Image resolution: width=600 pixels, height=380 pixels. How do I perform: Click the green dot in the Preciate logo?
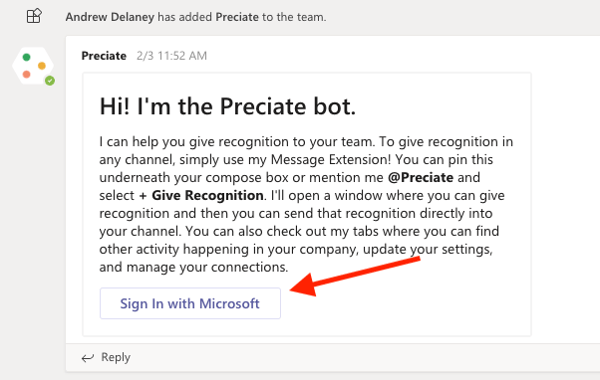[26, 57]
